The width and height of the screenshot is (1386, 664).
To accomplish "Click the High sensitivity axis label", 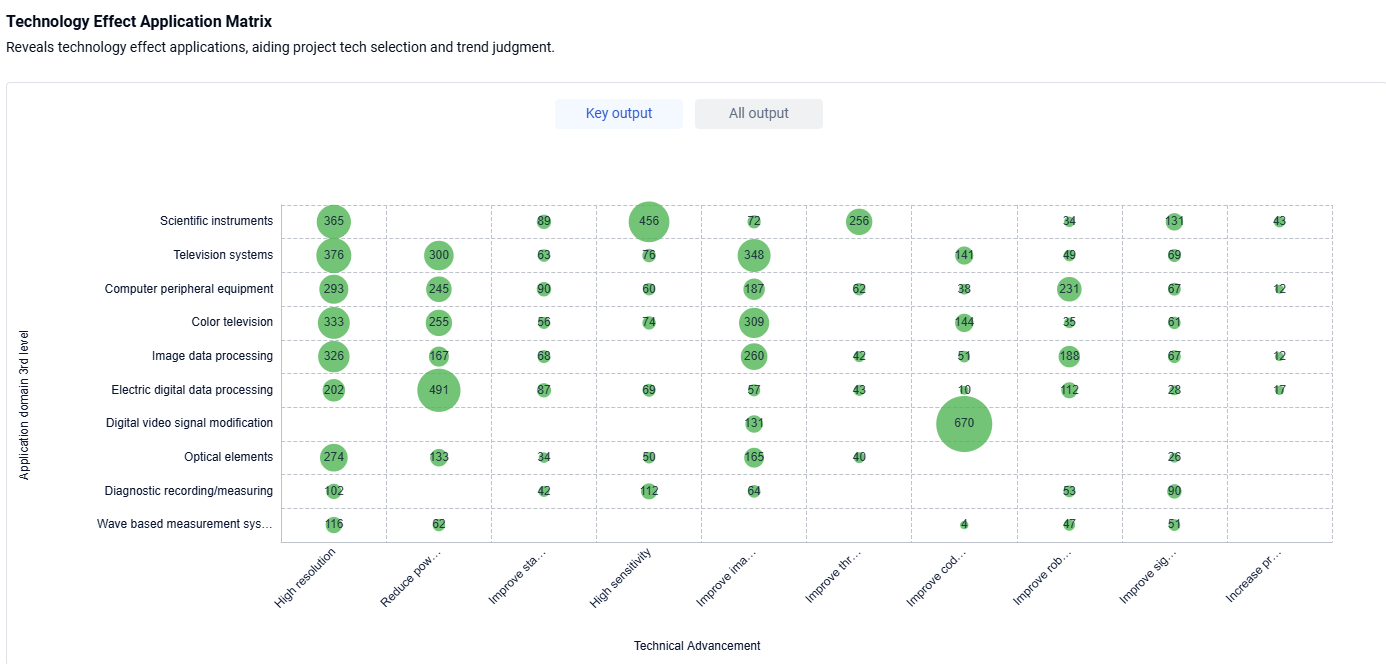I will (x=621, y=580).
